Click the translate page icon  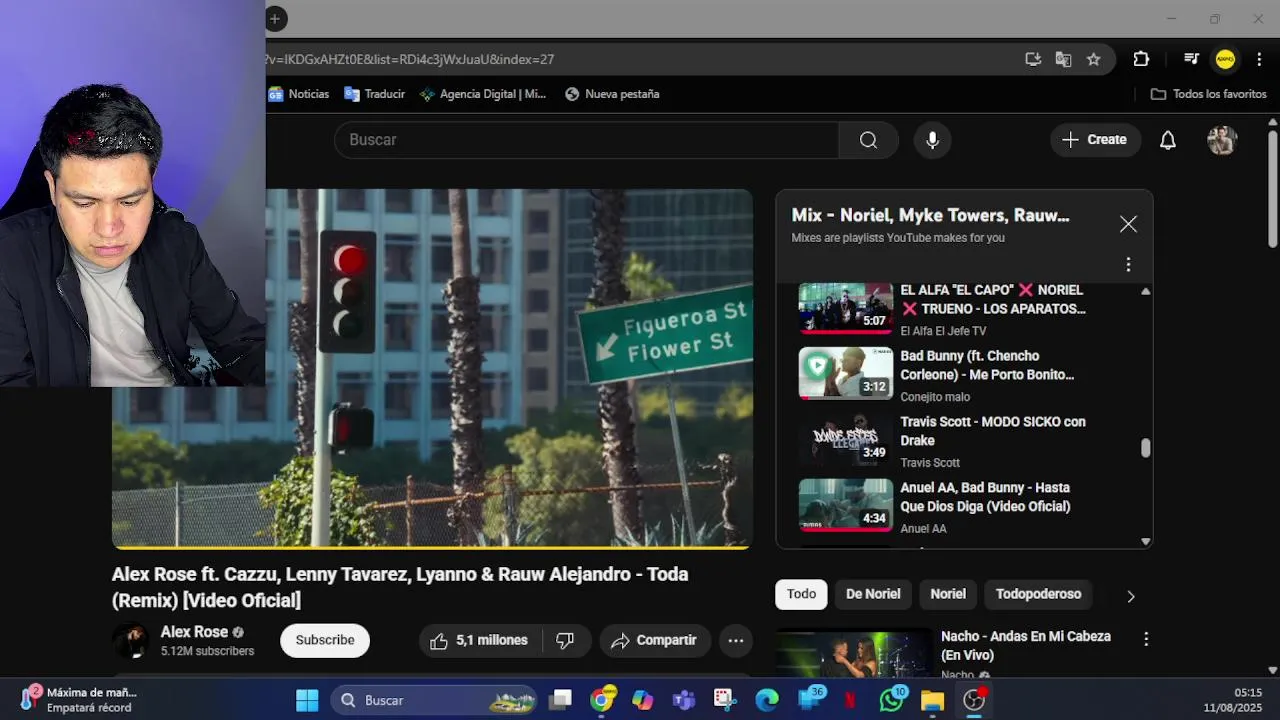point(1063,59)
